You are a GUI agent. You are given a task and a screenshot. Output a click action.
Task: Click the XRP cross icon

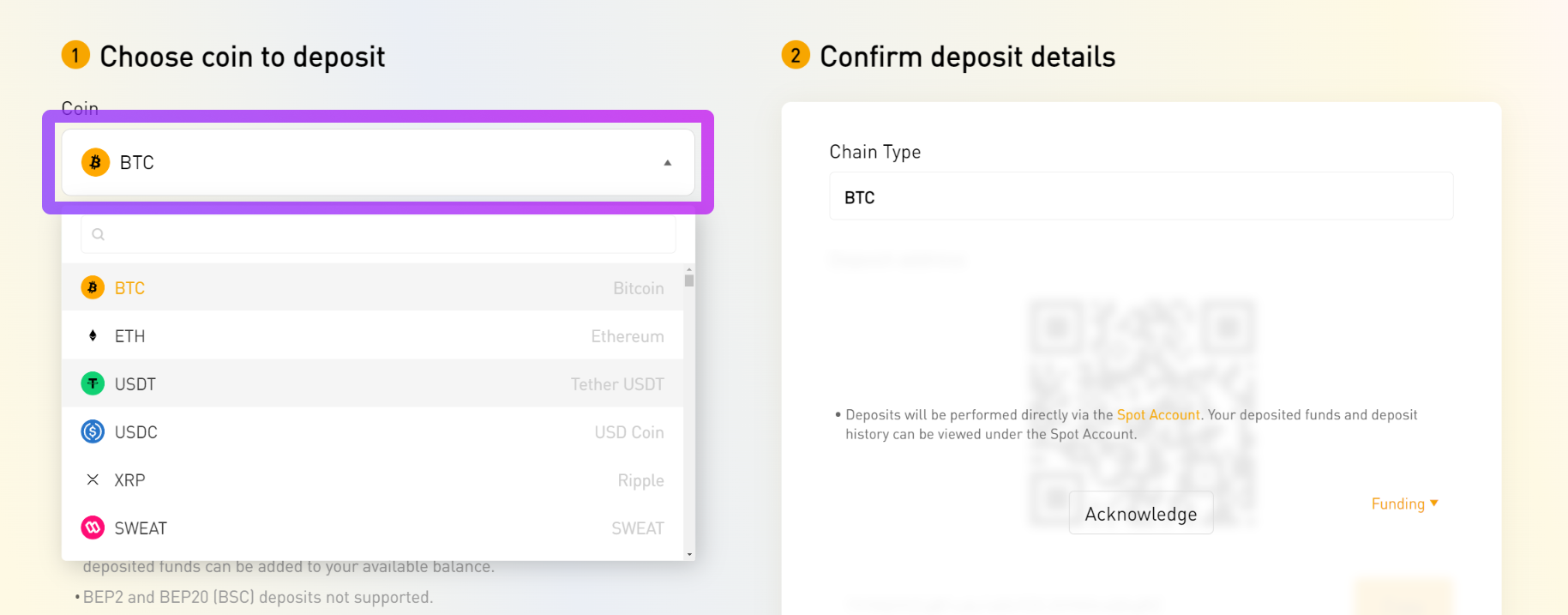[93, 479]
